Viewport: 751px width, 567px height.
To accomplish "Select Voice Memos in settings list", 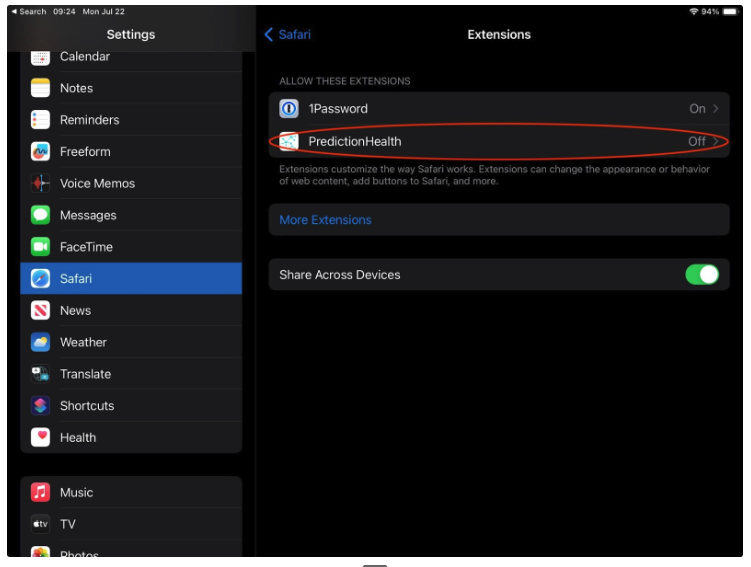I will click(x=131, y=183).
